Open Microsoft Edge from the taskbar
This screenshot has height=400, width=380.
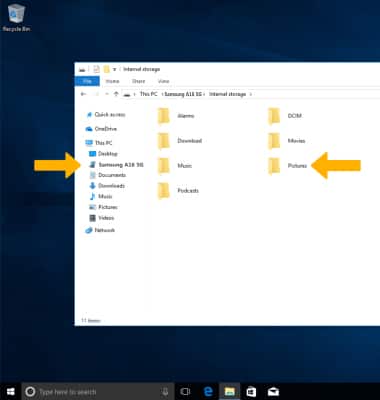(x=208, y=392)
